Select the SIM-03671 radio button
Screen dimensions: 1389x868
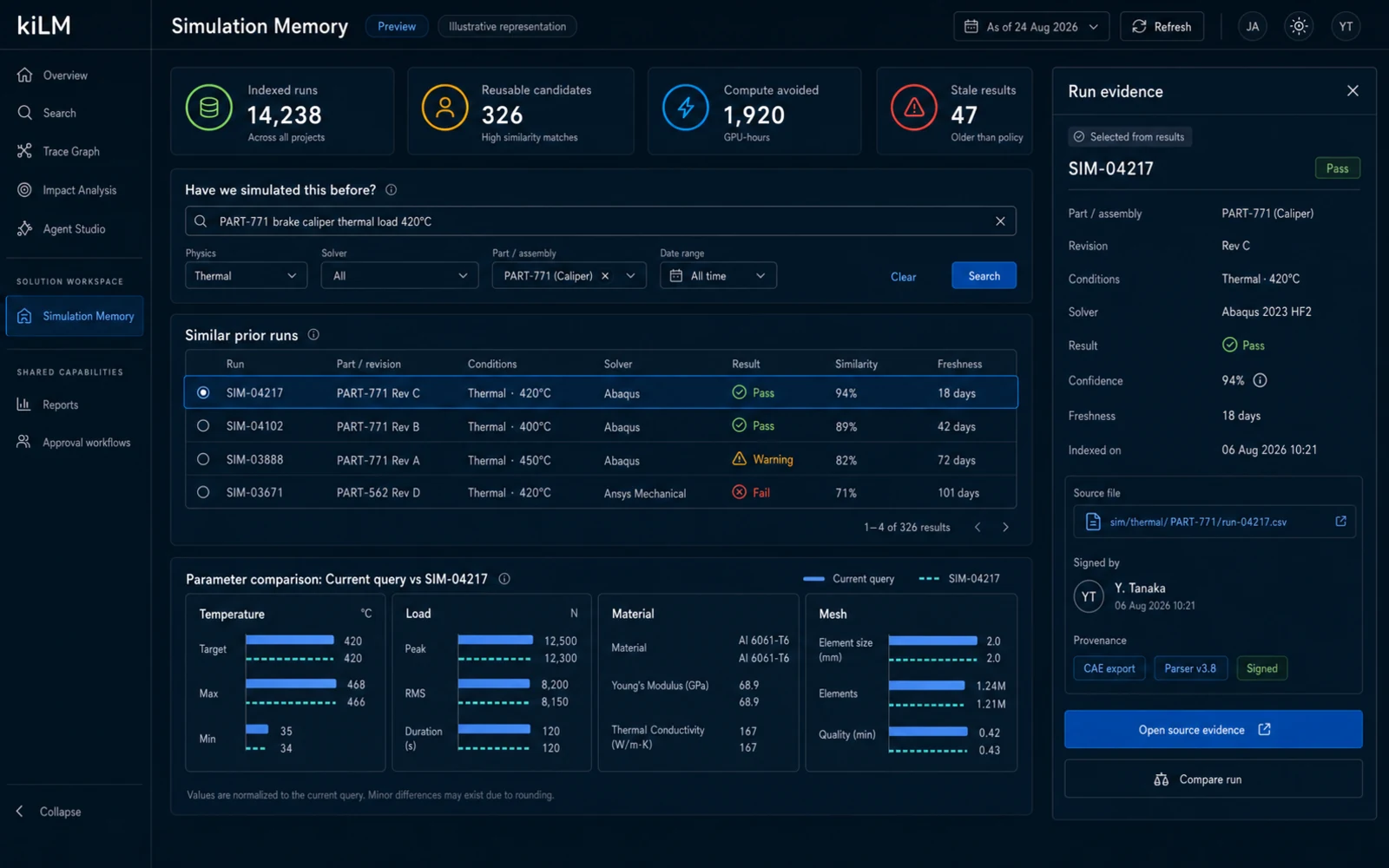(x=203, y=492)
